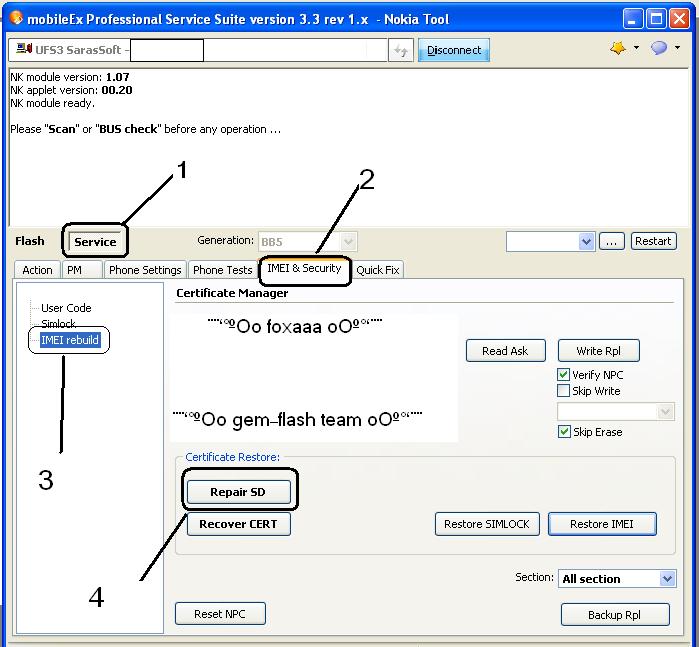Click the Recover CERT button
The image size is (699, 647).
(238, 524)
